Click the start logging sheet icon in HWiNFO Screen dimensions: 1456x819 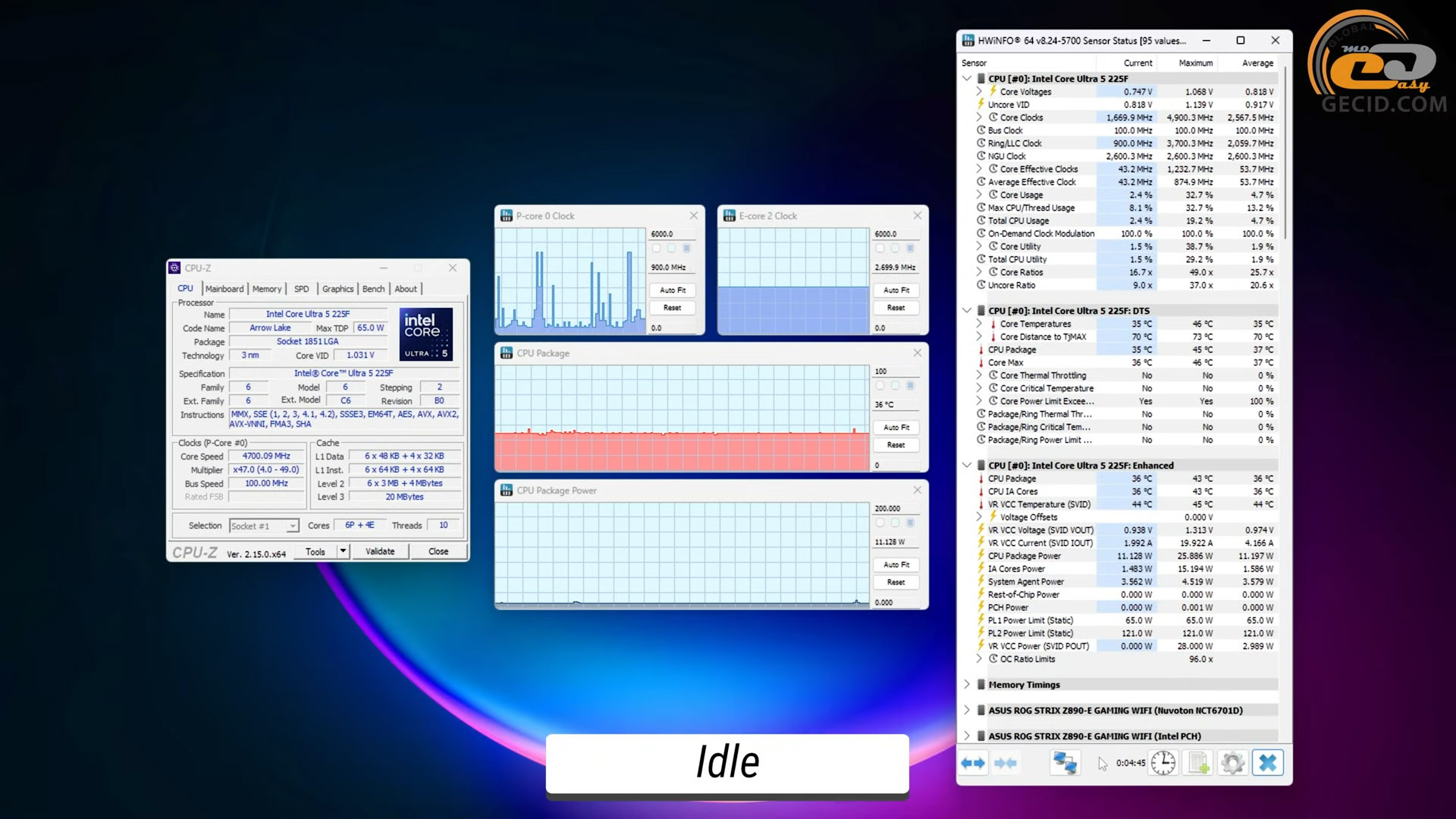click(x=1198, y=763)
